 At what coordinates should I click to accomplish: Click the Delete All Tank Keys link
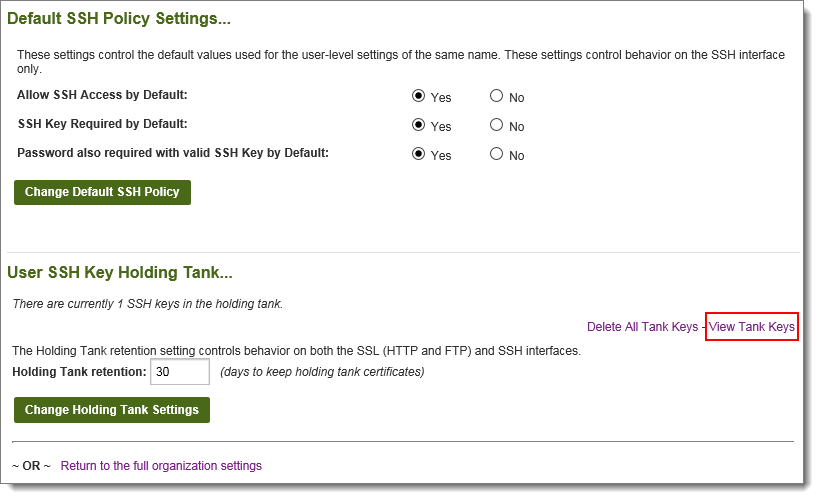click(642, 327)
